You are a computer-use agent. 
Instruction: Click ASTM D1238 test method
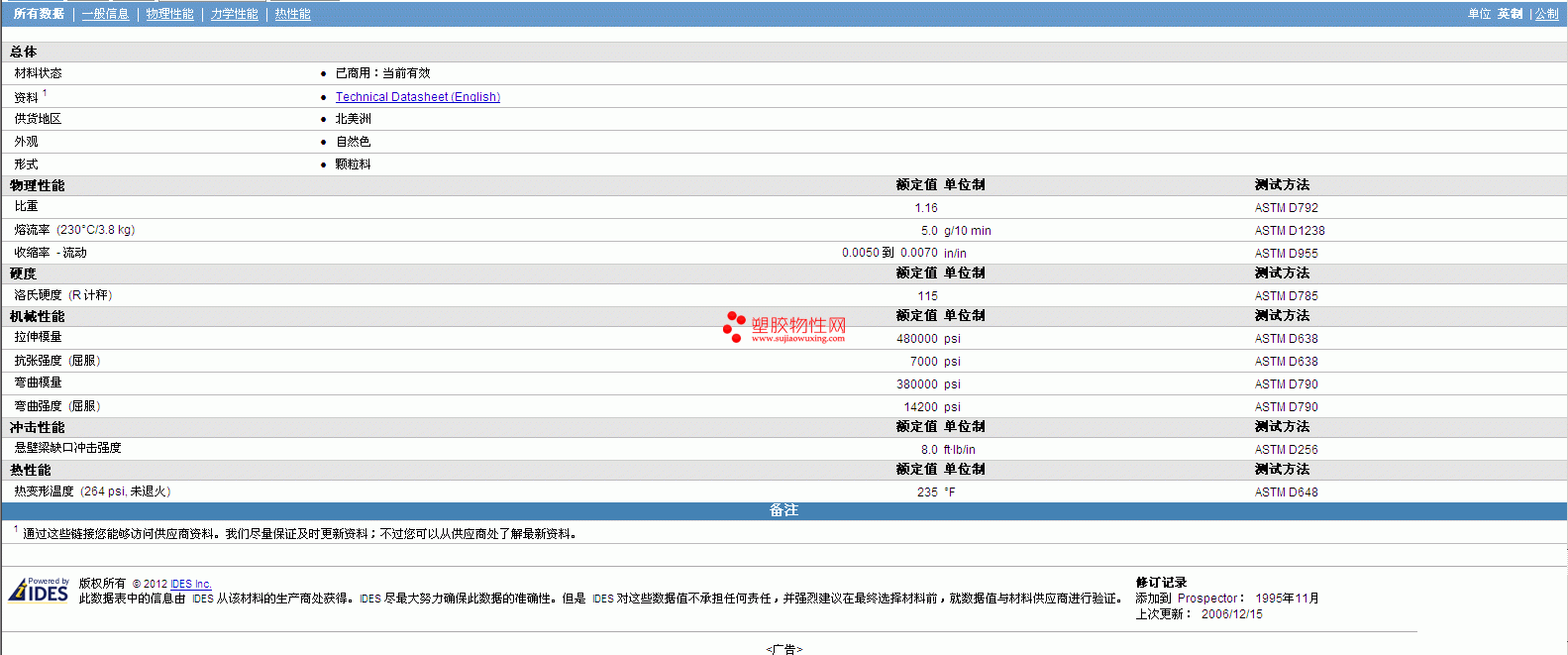(1289, 231)
